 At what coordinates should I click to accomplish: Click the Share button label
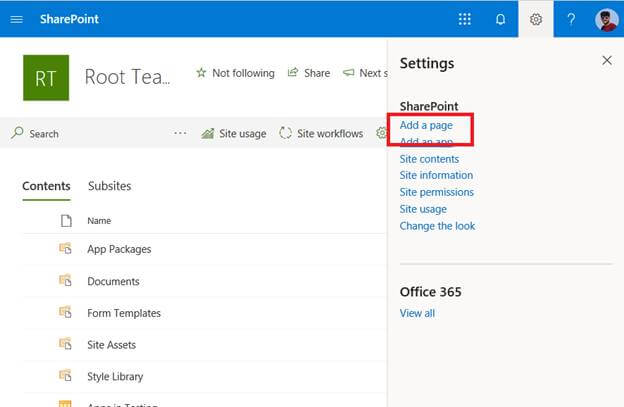(317, 73)
